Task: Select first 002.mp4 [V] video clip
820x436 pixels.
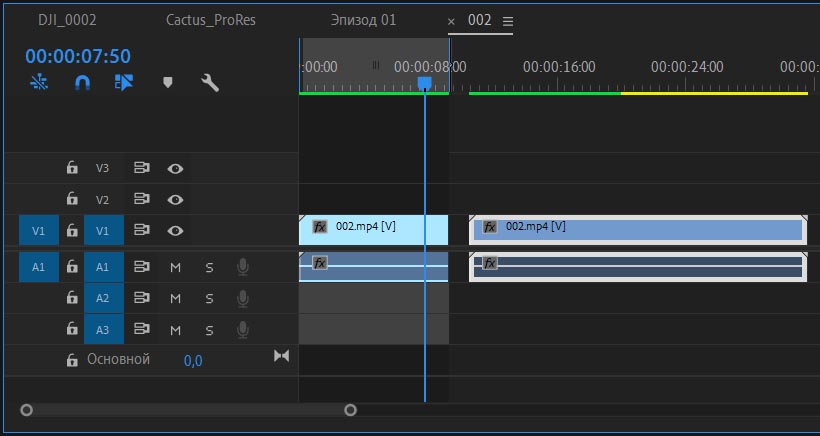Action: [x=373, y=230]
